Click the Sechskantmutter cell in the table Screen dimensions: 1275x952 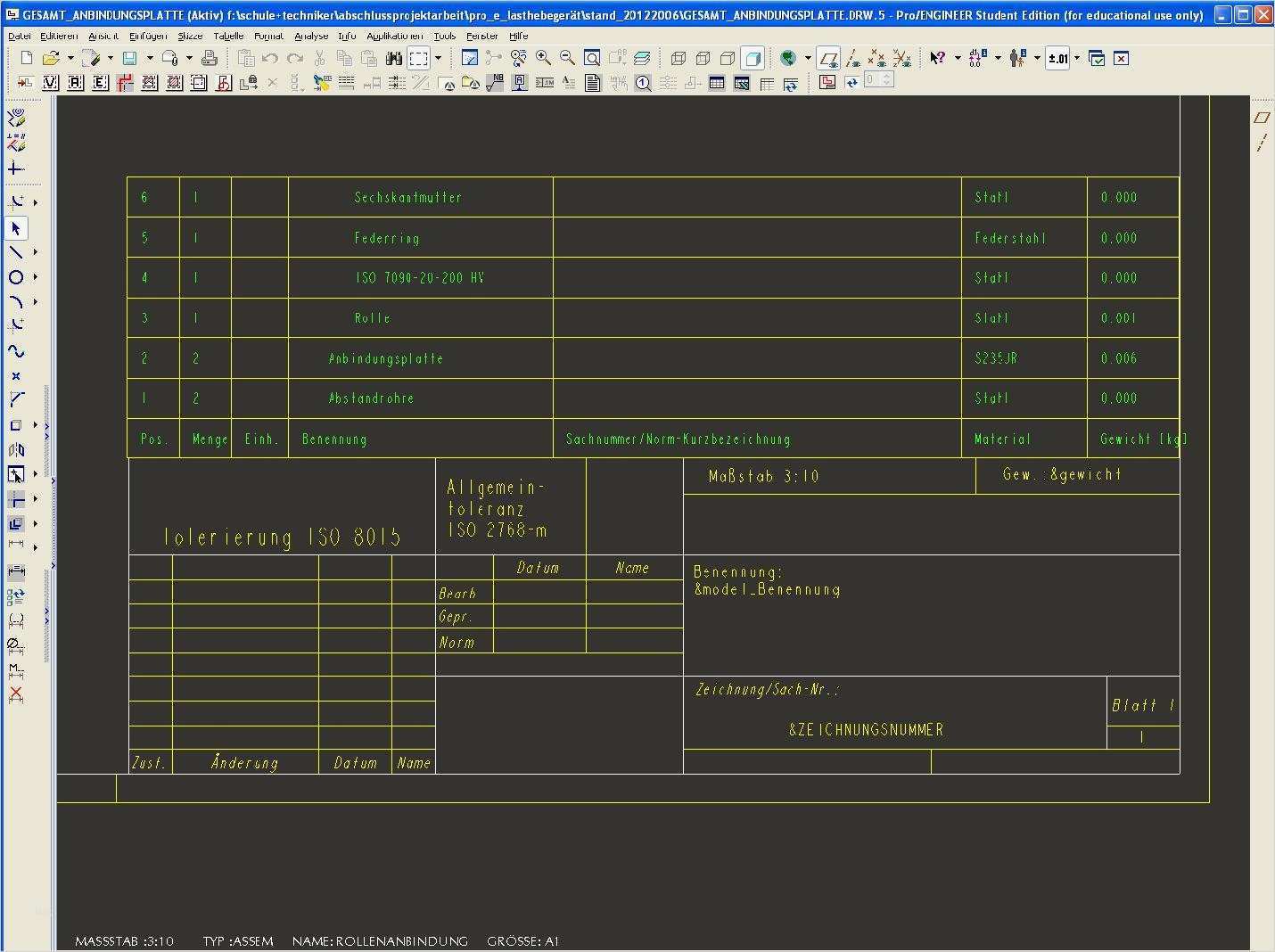(x=408, y=198)
